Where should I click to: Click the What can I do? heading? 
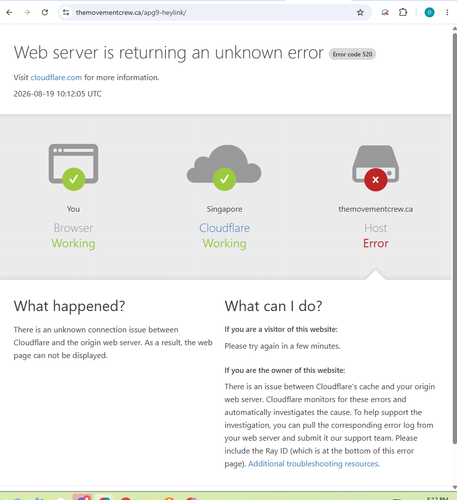click(x=273, y=306)
